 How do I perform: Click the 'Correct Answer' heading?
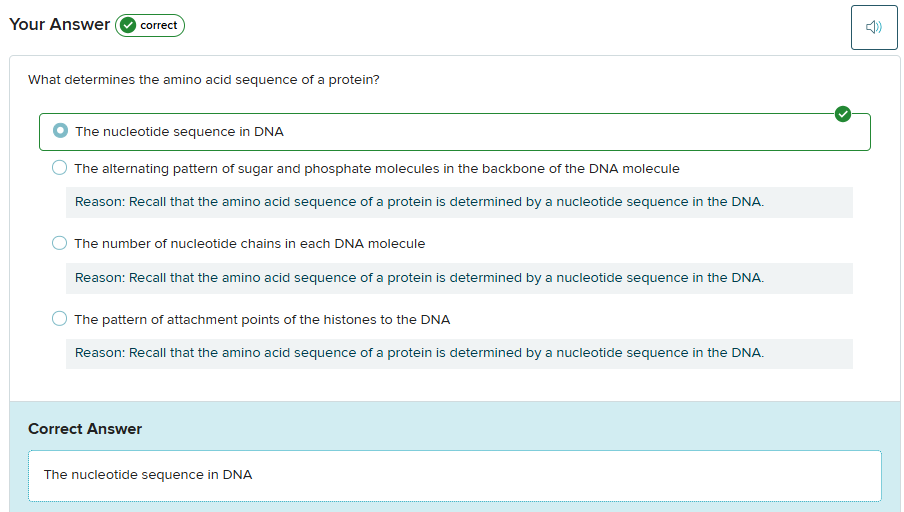tap(85, 429)
